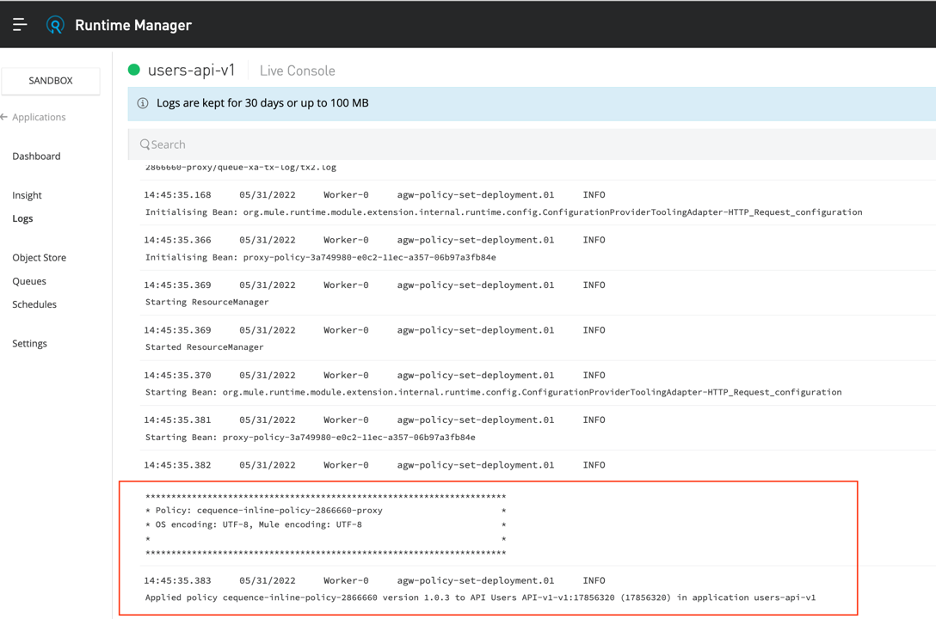This screenshot has height=620, width=936.
Task: Open the hamburger navigation menu
Action: pos(20,24)
